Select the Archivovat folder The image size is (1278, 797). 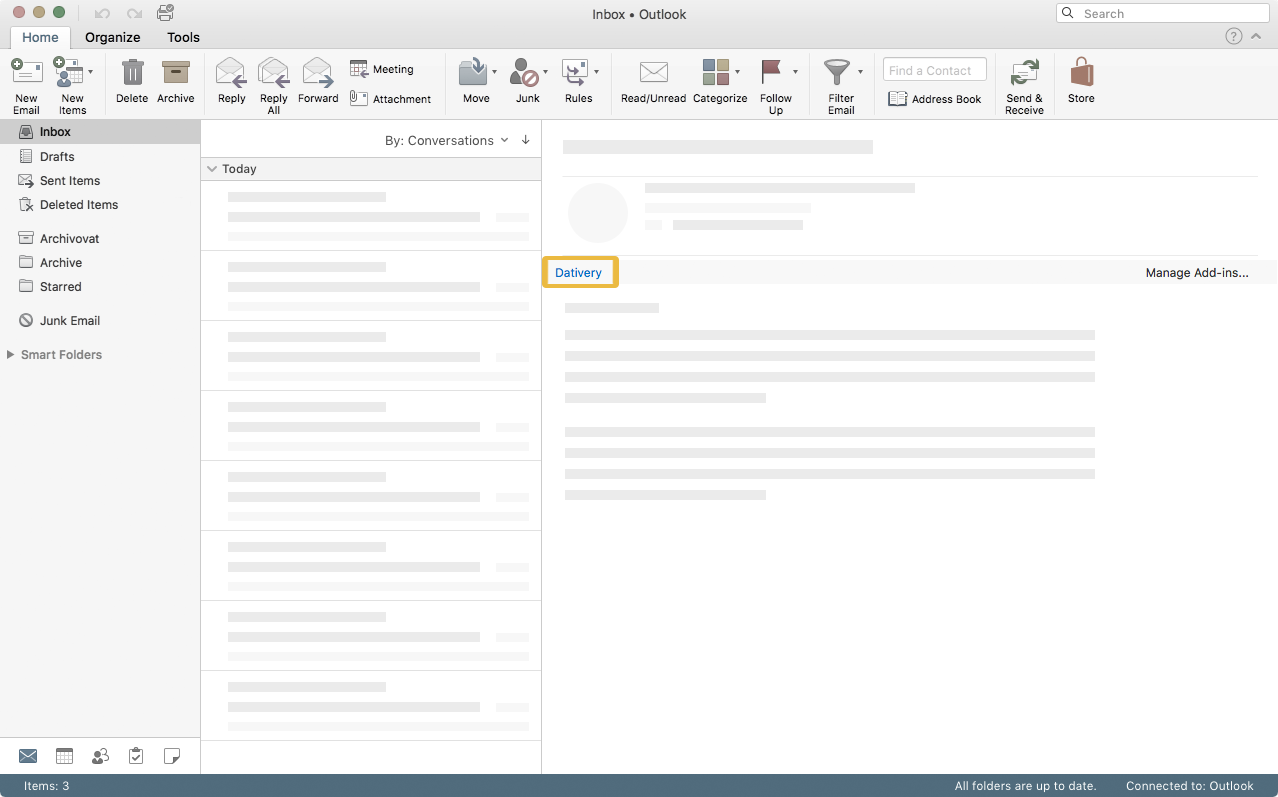[100, 238]
